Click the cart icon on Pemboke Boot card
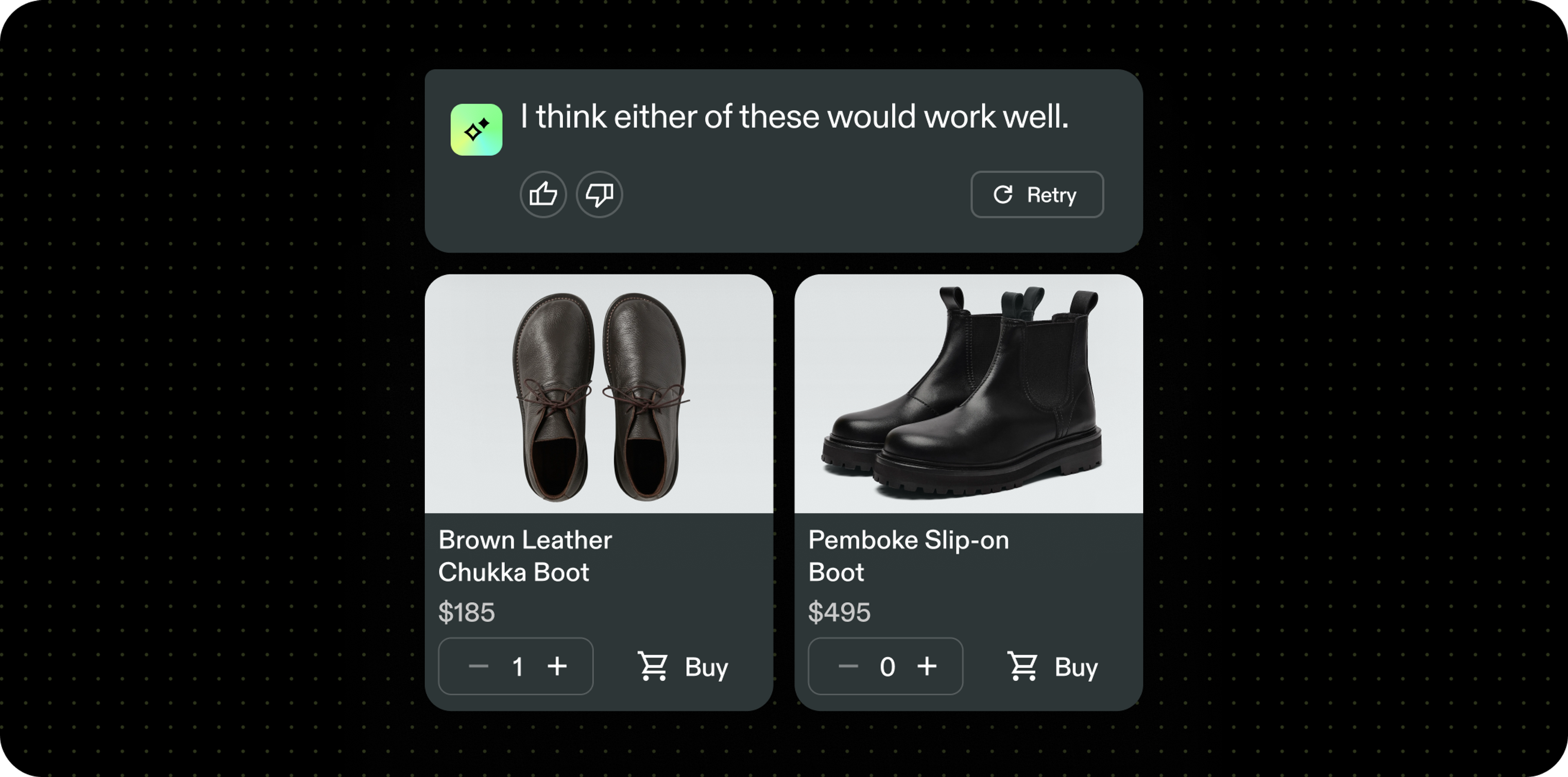 (x=1023, y=666)
